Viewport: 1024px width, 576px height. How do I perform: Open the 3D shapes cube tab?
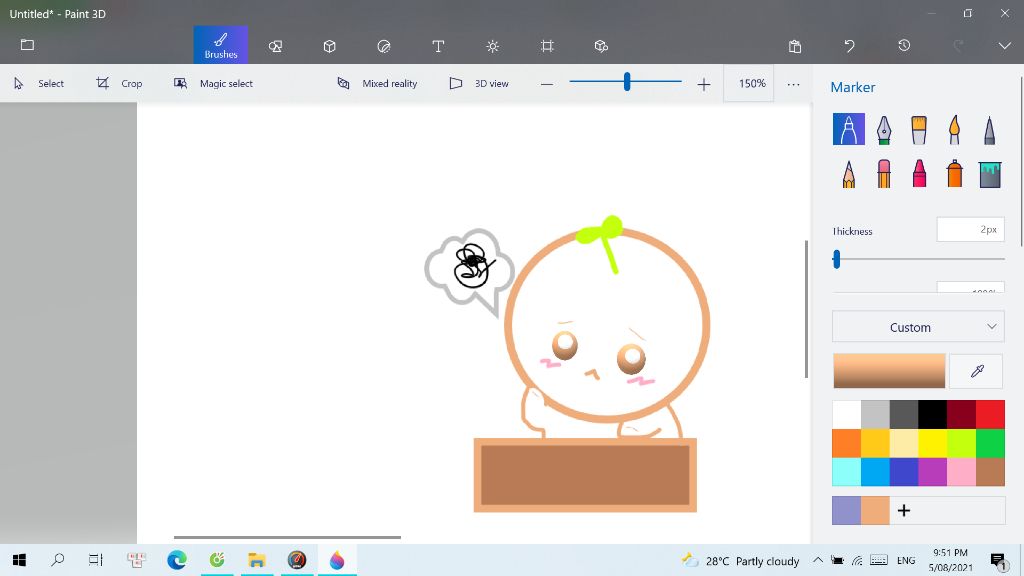(x=330, y=46)
